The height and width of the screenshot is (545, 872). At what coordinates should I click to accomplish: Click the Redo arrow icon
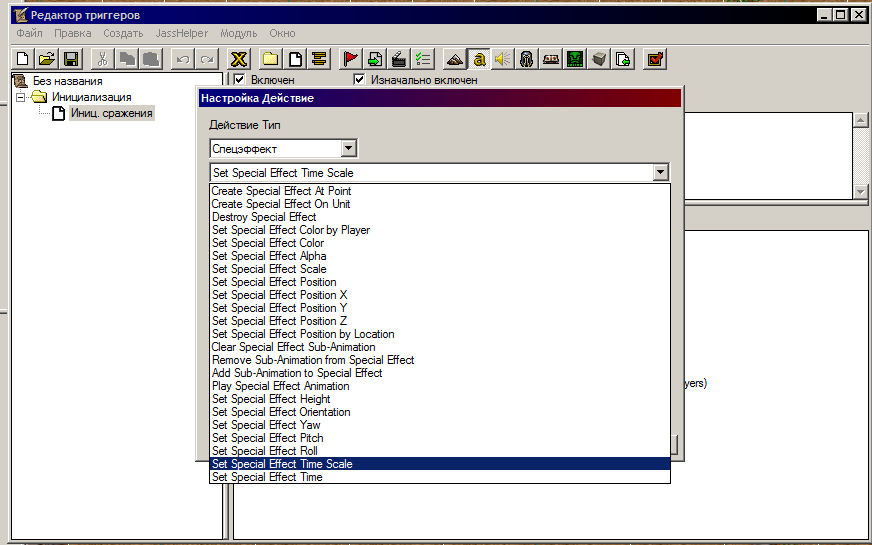pos(206,58)
